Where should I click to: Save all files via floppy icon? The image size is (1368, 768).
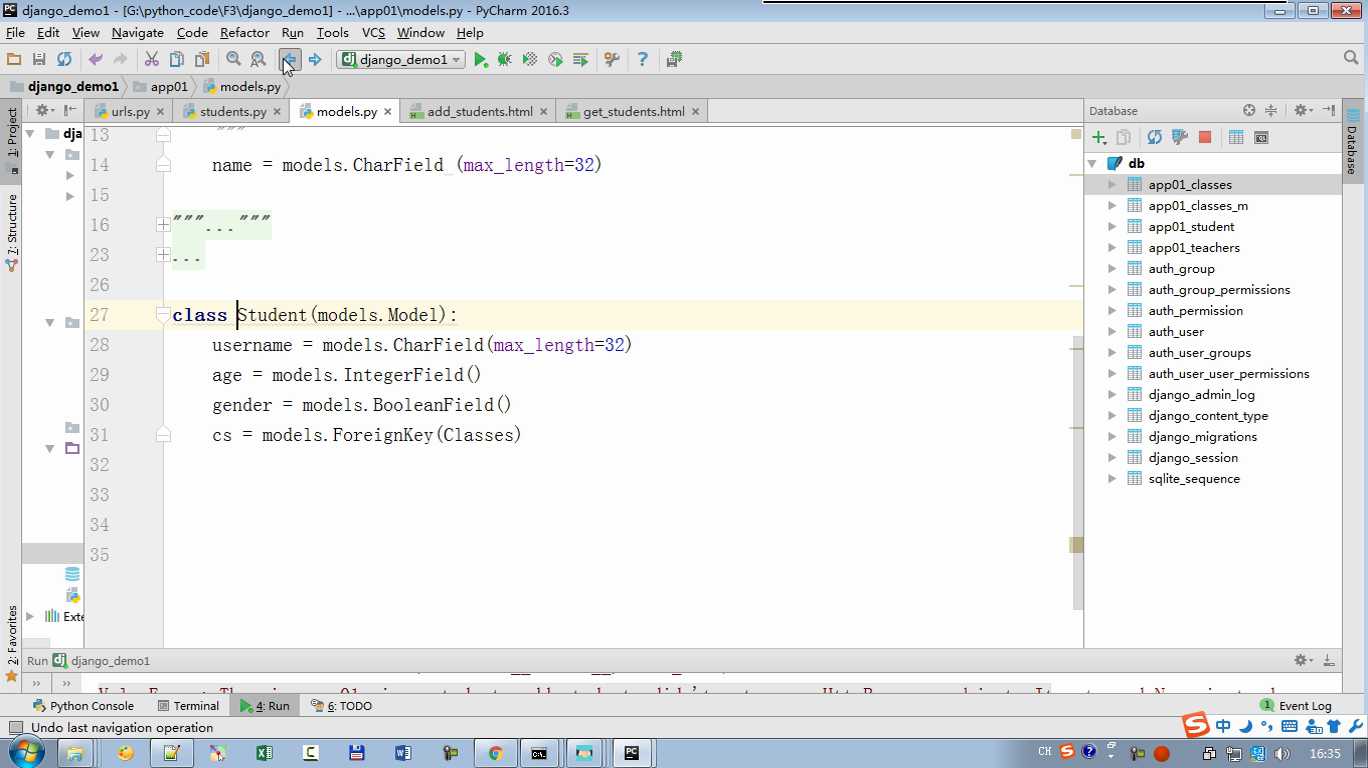coord(39,60)
